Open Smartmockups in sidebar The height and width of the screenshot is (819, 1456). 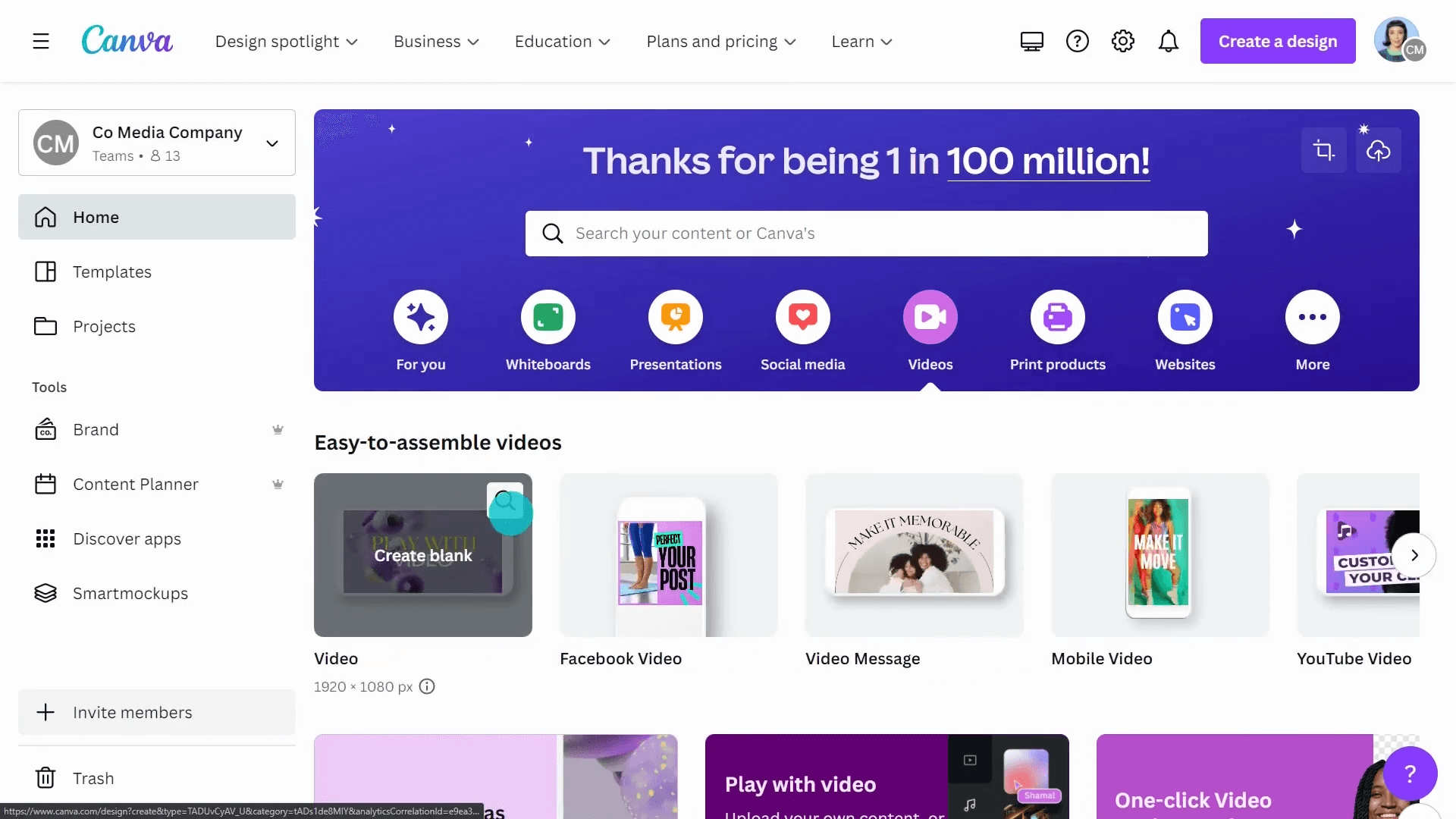[x=157, y=593]
